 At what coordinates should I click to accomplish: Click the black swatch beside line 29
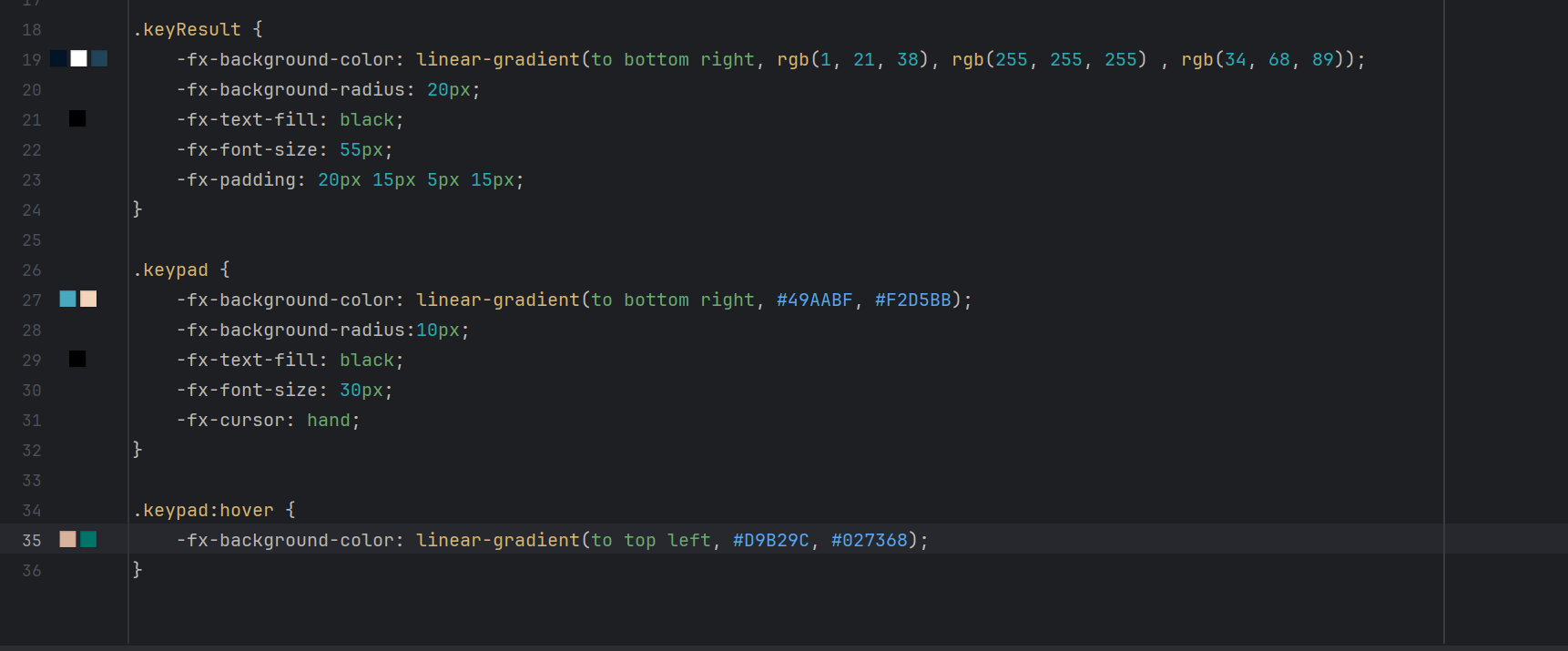click(x=77, y=360)
